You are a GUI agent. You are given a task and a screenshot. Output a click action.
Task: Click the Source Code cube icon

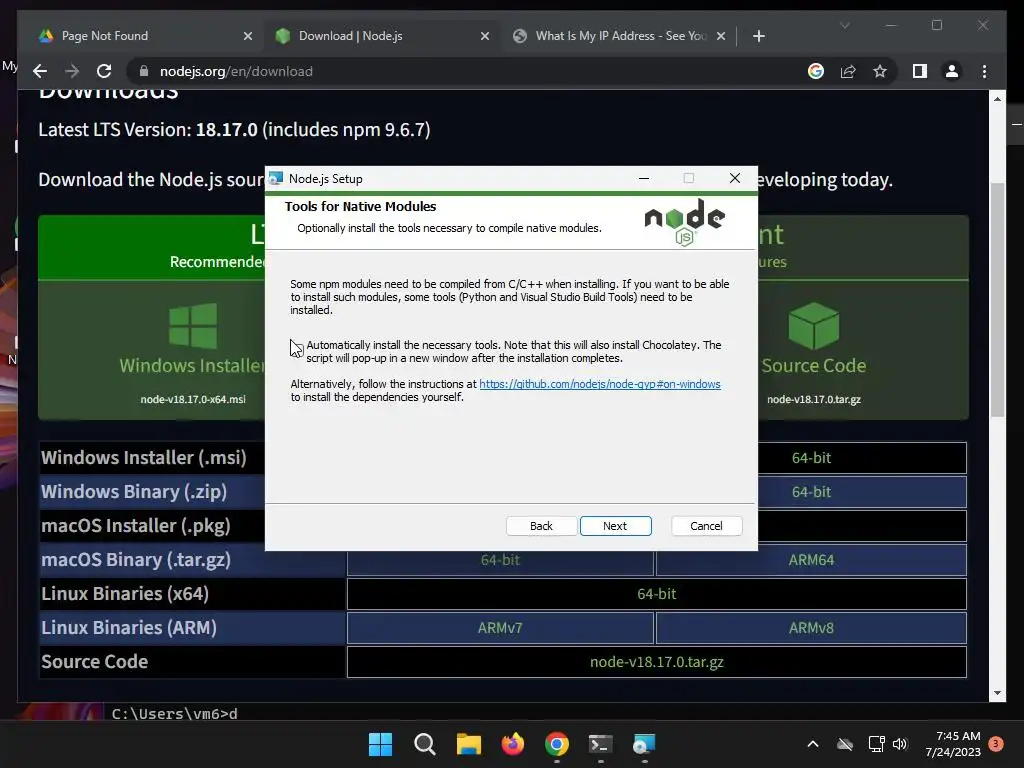click(x=814, y=325)
